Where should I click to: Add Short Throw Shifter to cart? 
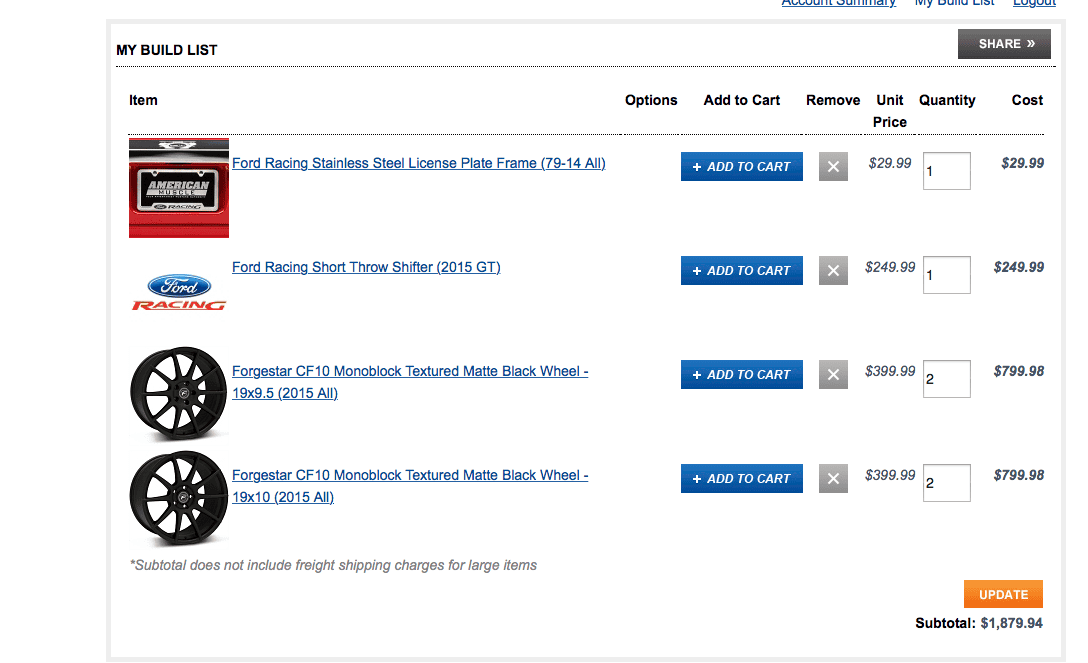tap(741, 270)
